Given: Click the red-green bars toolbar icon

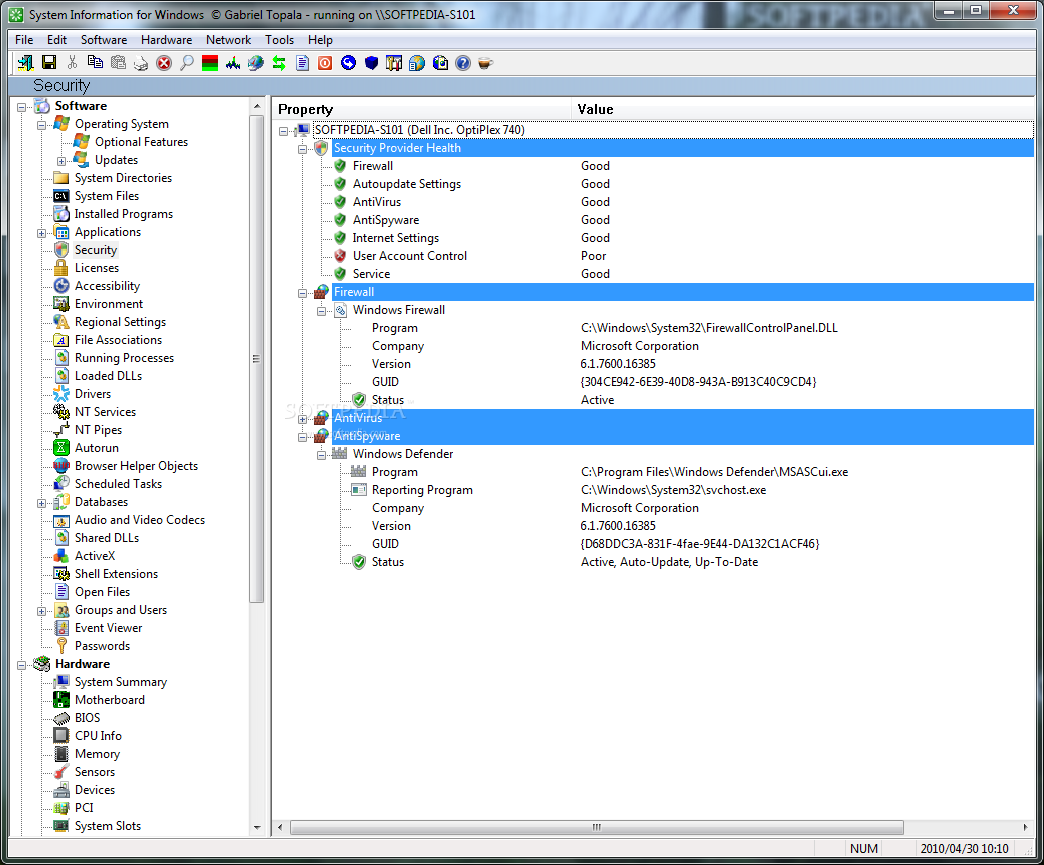Looking at the screenshot, I should [210, 63].
